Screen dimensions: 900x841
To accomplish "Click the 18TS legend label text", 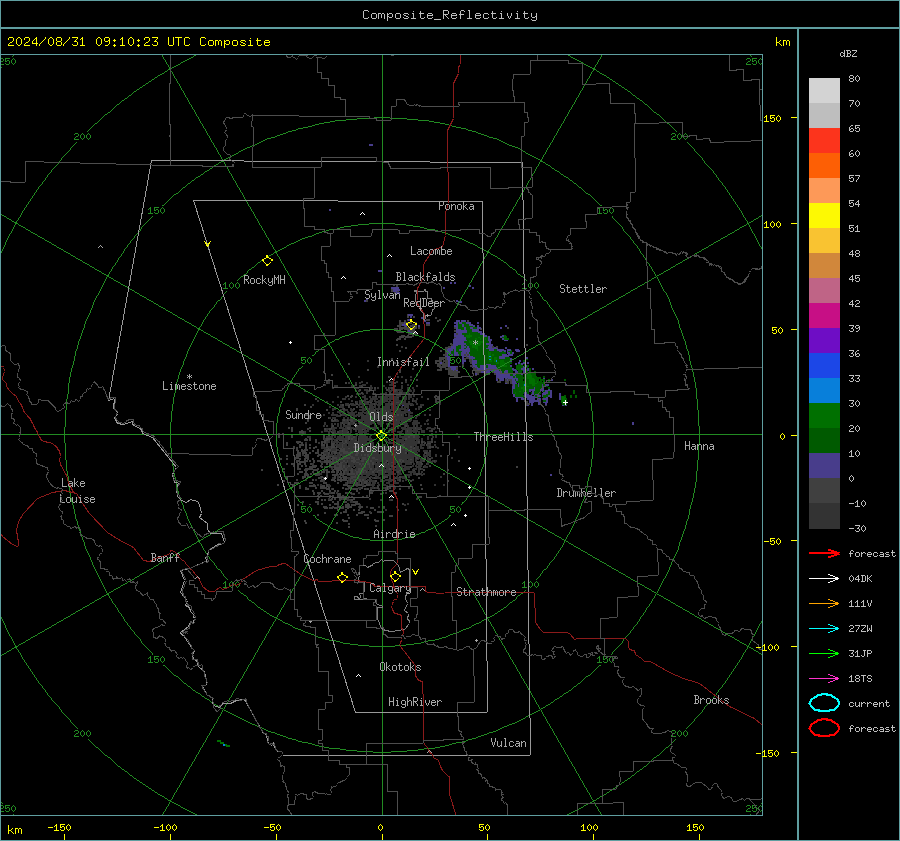I will click(x=860, y=679).
